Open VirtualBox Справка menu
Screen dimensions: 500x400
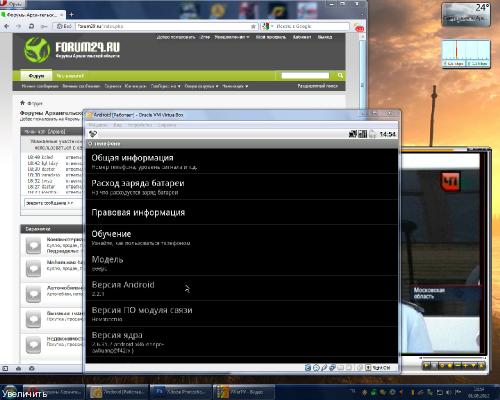coord(167,125)
